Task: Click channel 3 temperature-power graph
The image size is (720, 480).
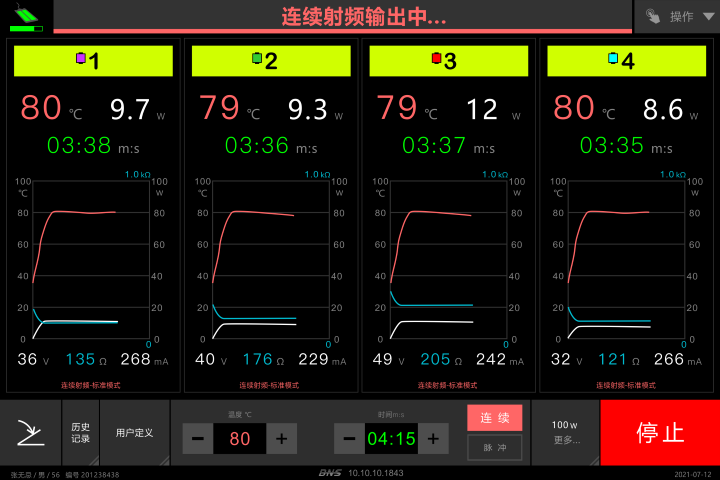Action: tap(449, 260)
